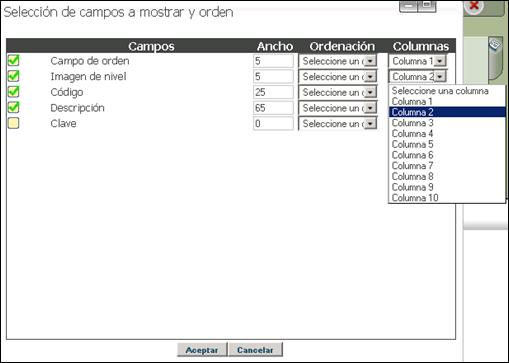Screen dimensions: 509x363
Task: Enable the Clave field checkbox
Action: coord(14,123)
